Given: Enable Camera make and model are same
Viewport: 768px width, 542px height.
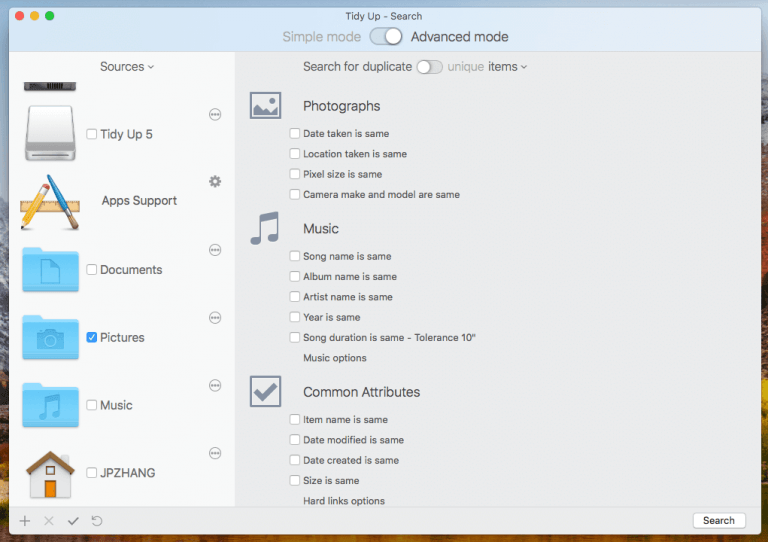Looking at the screenshot, I should pyautogui.click(x=295, y=194).
